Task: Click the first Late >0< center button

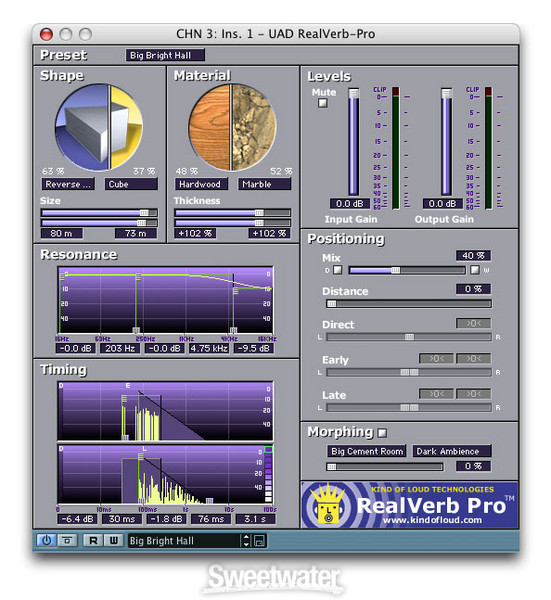Action: [436, 394]
